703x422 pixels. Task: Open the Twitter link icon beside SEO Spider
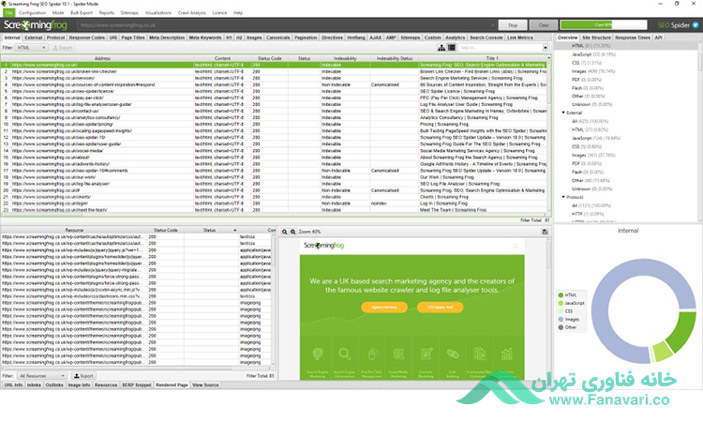click(695, 25)
